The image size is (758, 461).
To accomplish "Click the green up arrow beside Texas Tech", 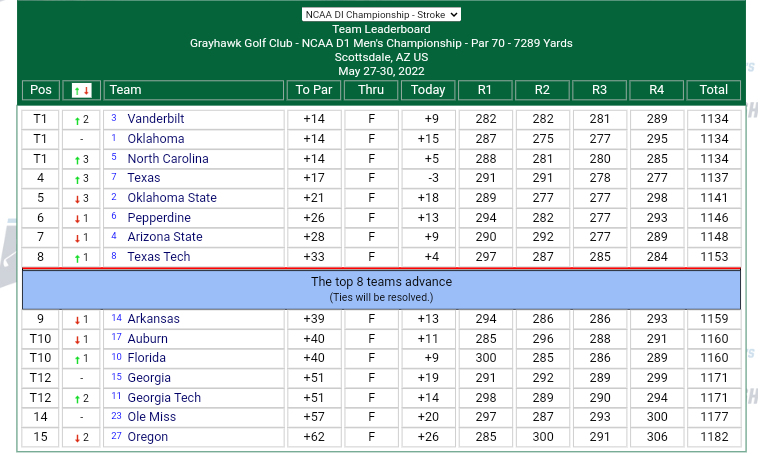I will click(x=77, y=258).
